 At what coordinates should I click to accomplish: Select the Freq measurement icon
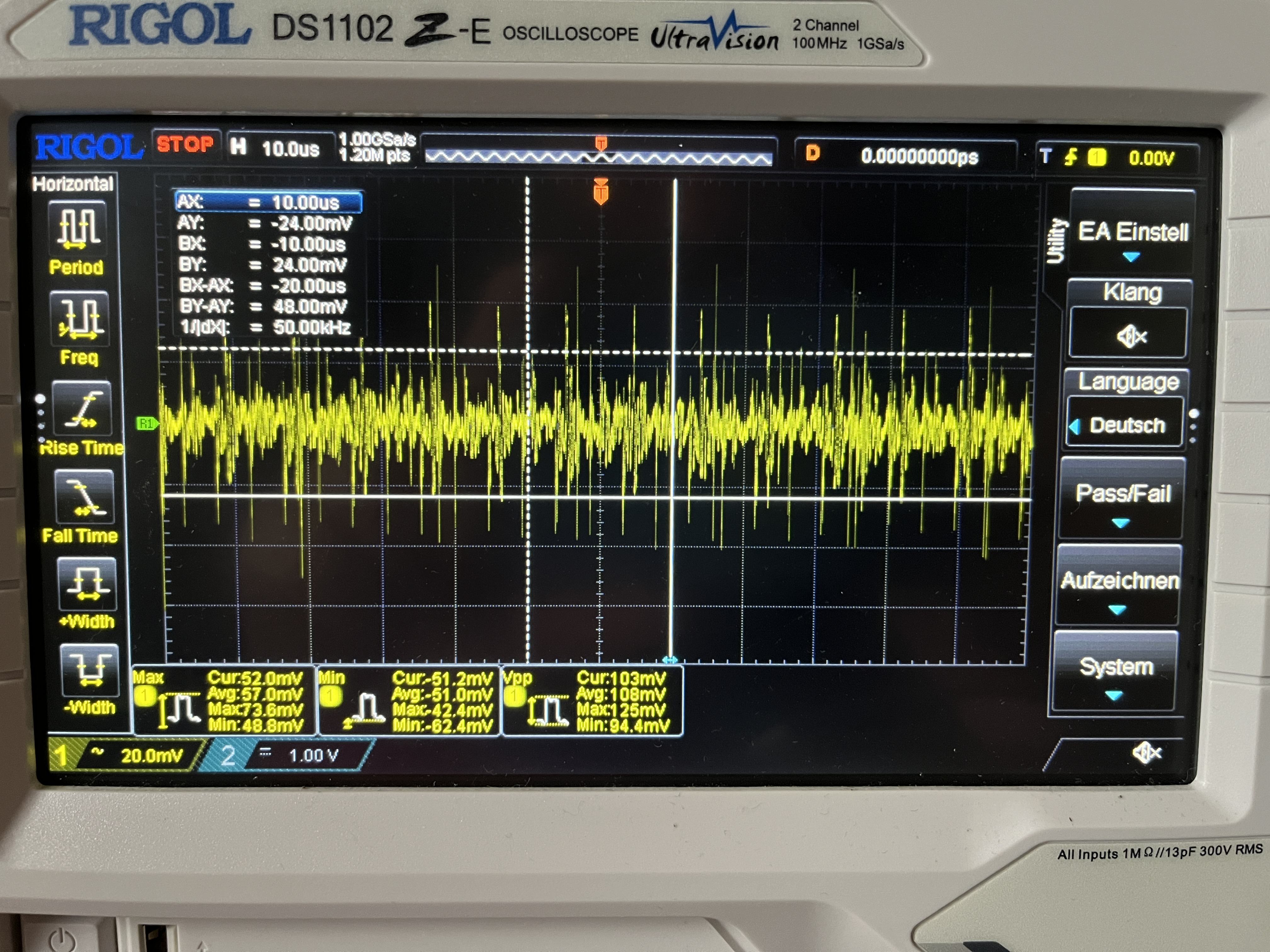coord(80,319)
